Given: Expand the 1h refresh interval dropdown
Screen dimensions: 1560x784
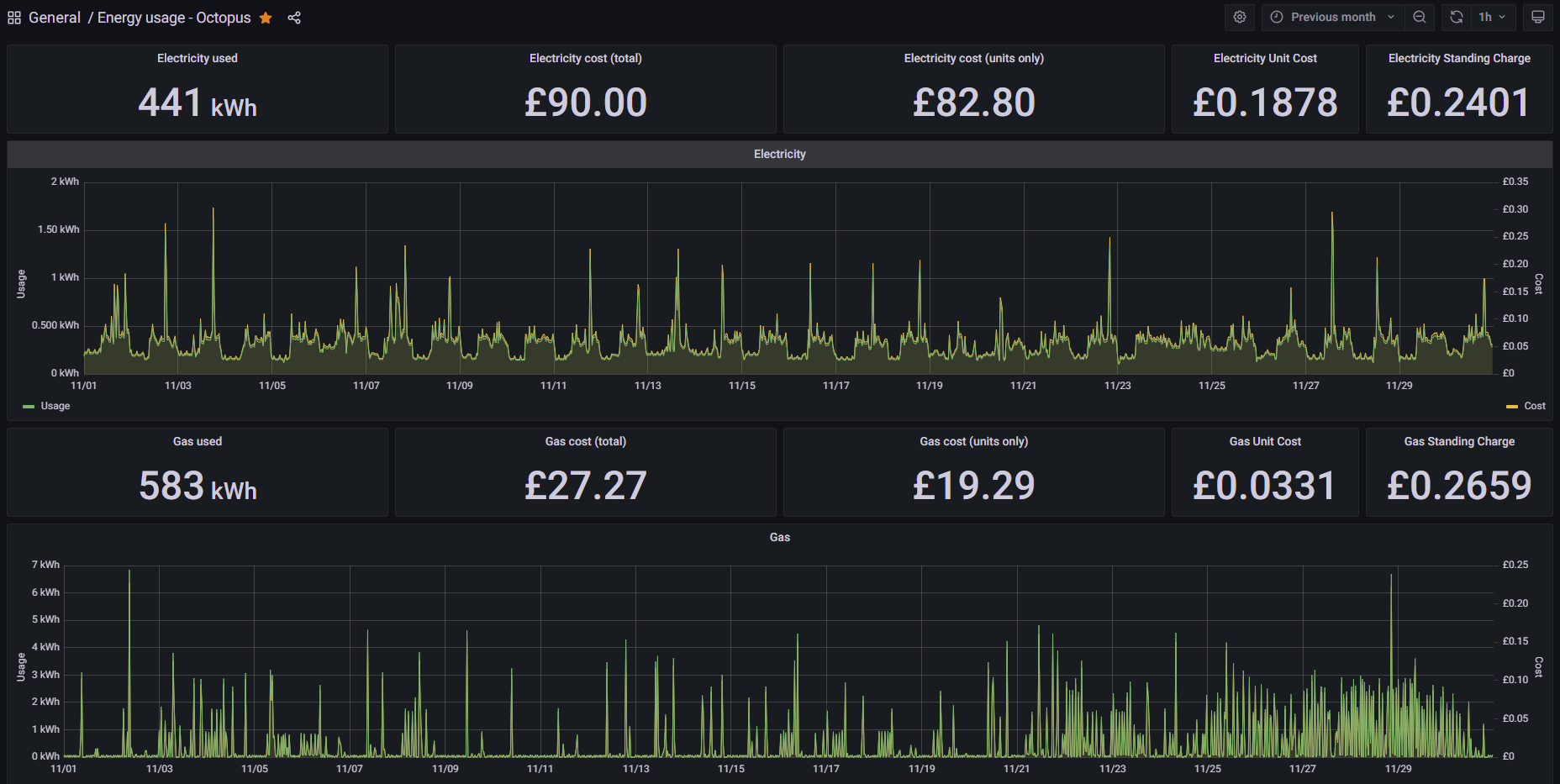Looking at the screenshot, I should point(1493,17).
